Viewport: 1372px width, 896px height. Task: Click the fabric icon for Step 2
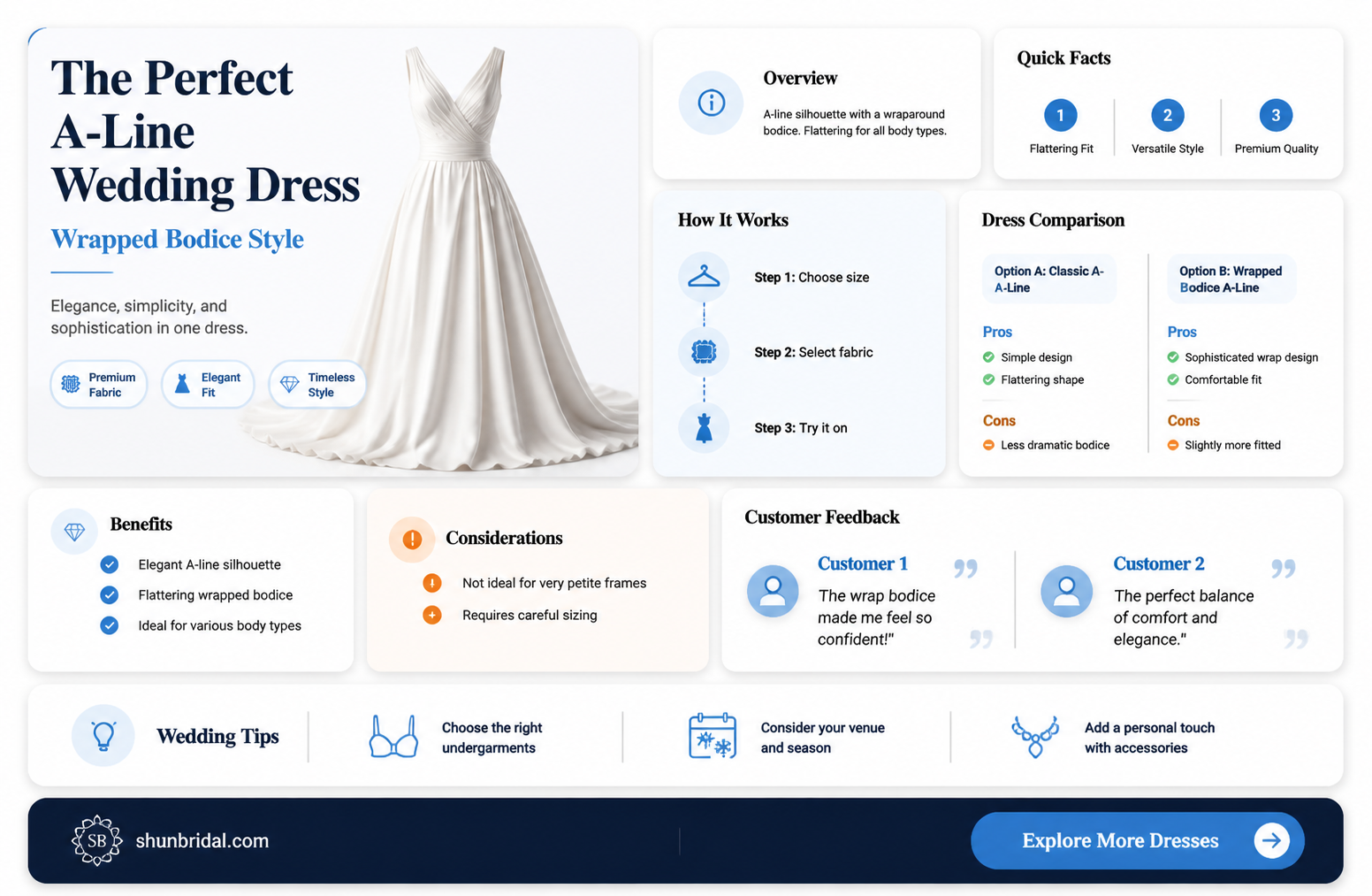click(704, 352)
